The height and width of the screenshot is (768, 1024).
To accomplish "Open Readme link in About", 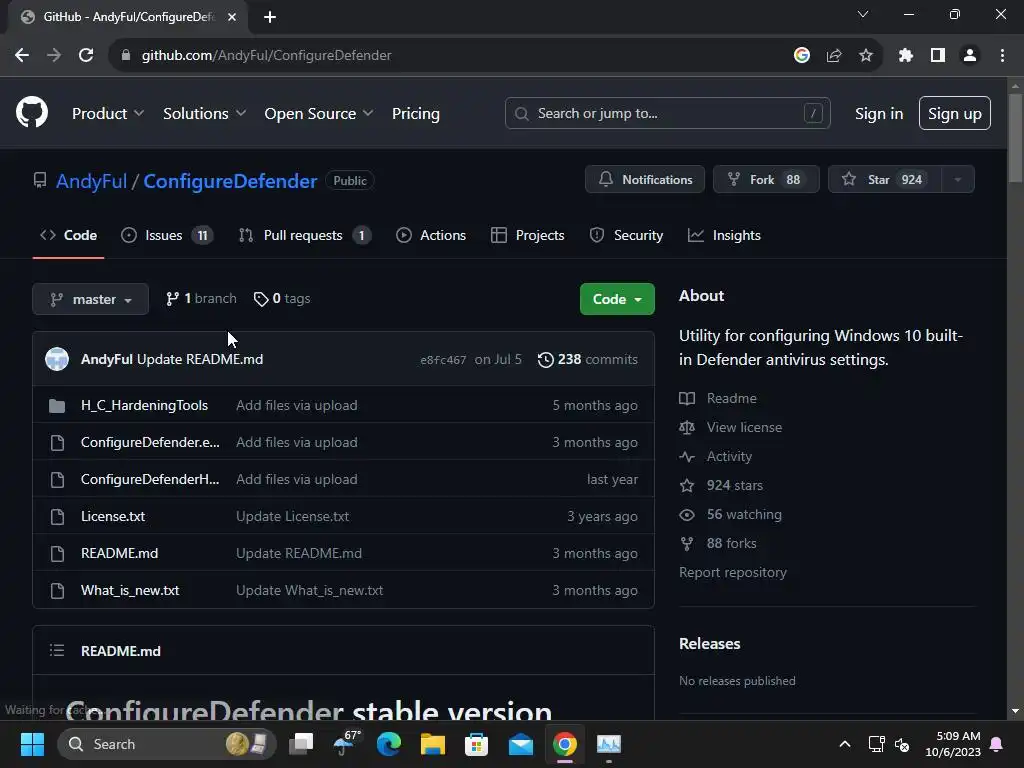I will tap(718, 398).
